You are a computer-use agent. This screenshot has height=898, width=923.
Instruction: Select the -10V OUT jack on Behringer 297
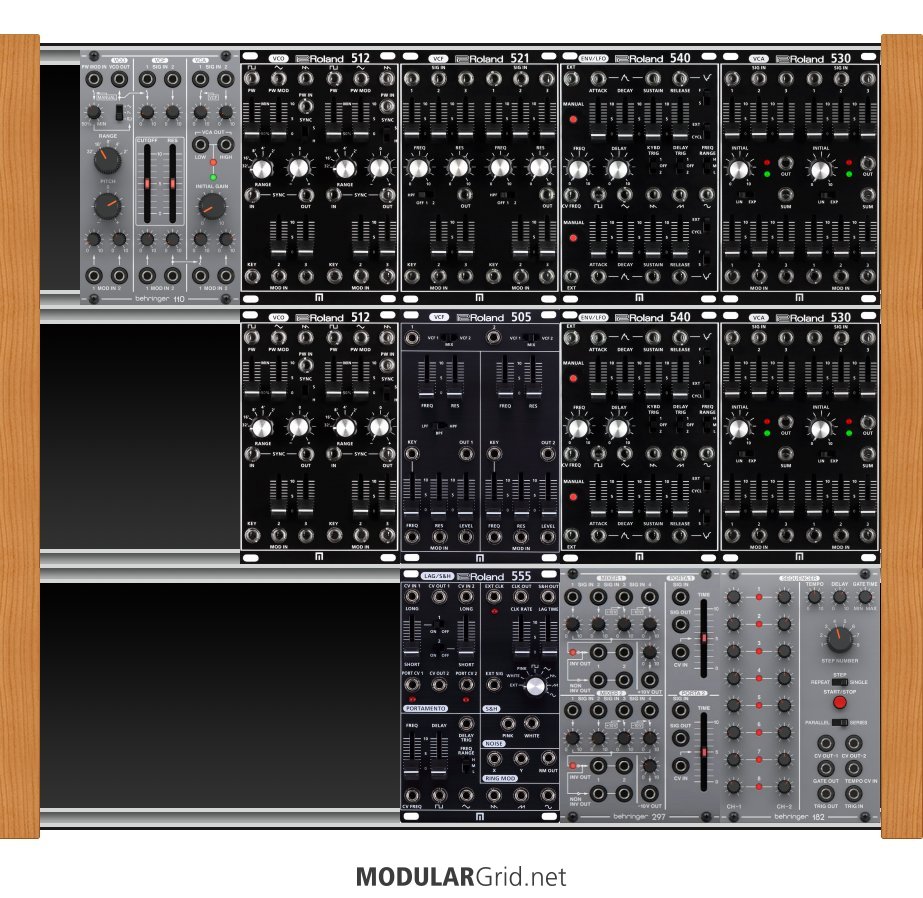(x=649, y=793)
